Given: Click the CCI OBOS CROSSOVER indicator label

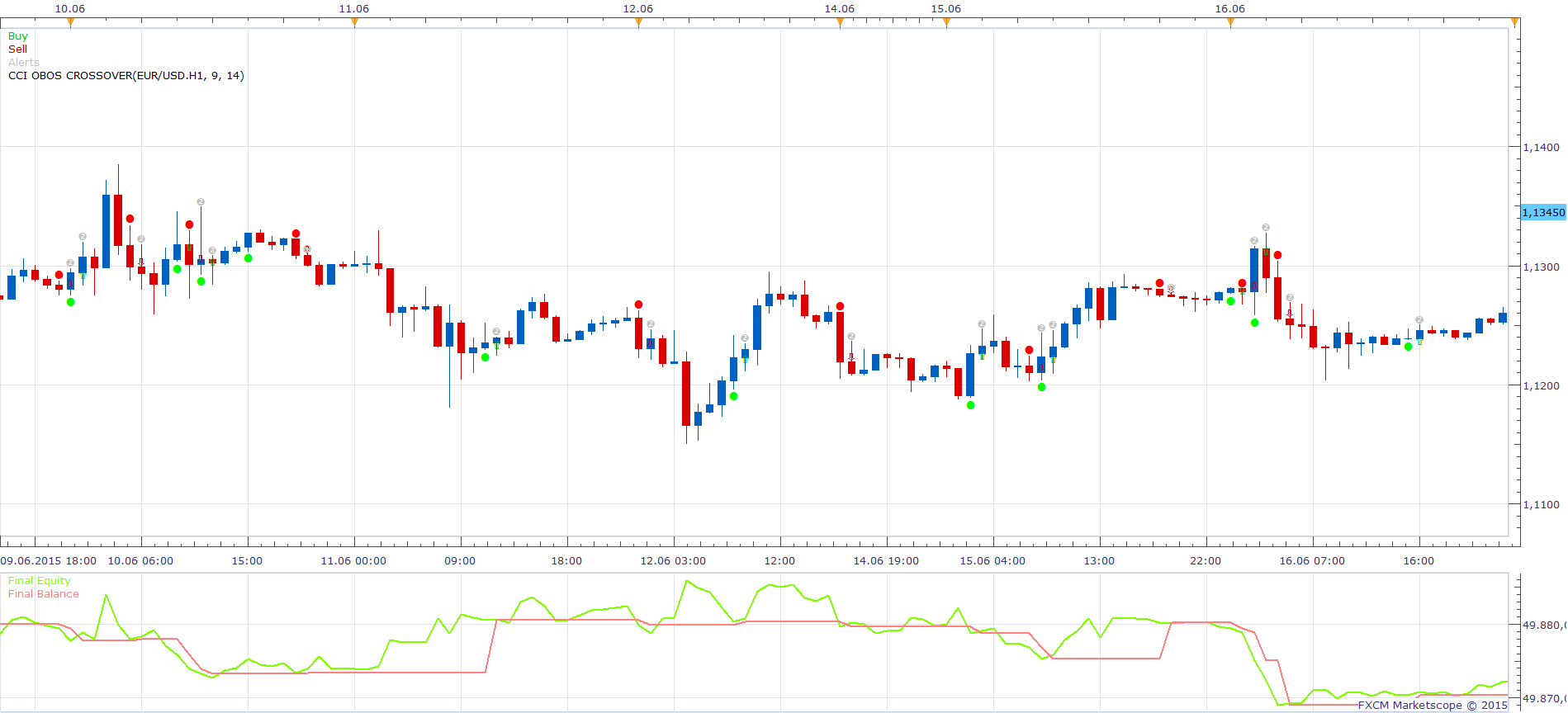Looking at the screenshot, I should pos(126,76).
